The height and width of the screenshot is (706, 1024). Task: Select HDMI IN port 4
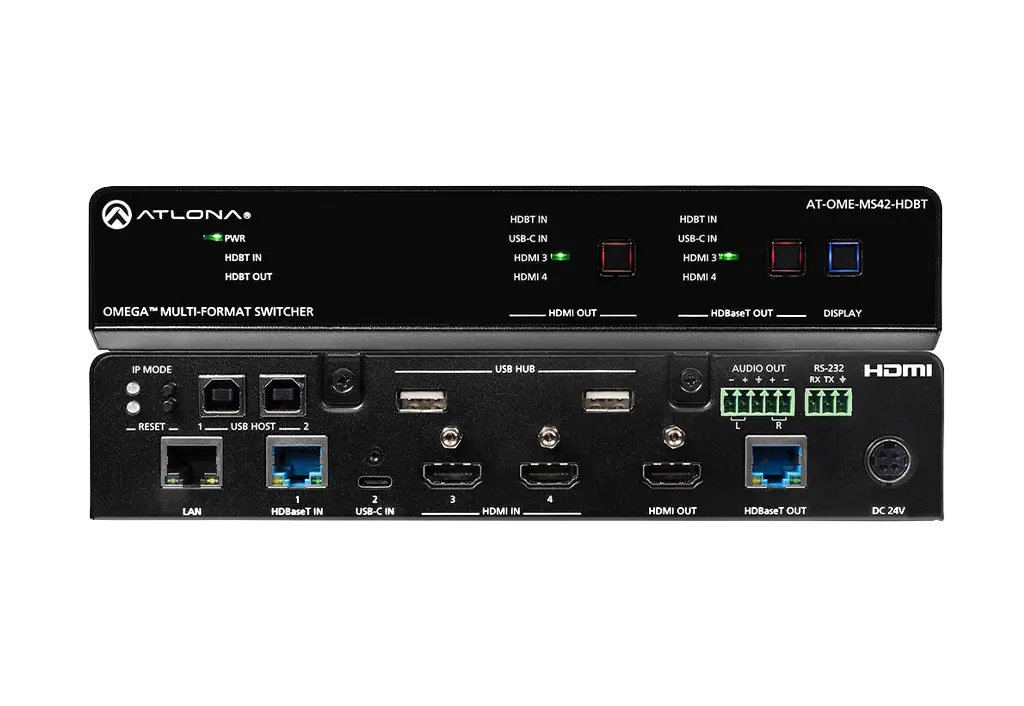point(549,475)
